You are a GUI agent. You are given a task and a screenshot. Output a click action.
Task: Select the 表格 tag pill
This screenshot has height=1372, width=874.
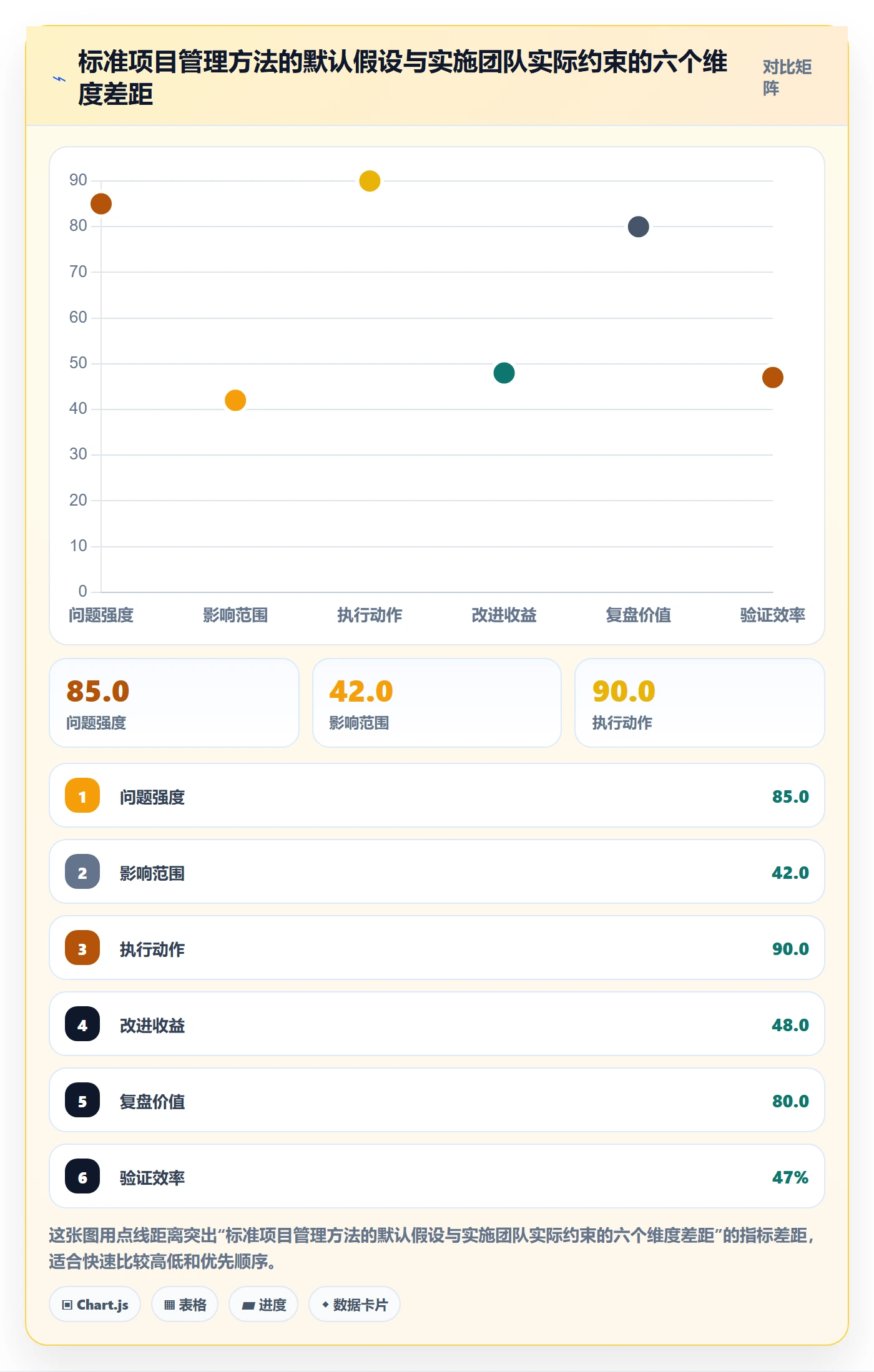tap(185, 1304)
